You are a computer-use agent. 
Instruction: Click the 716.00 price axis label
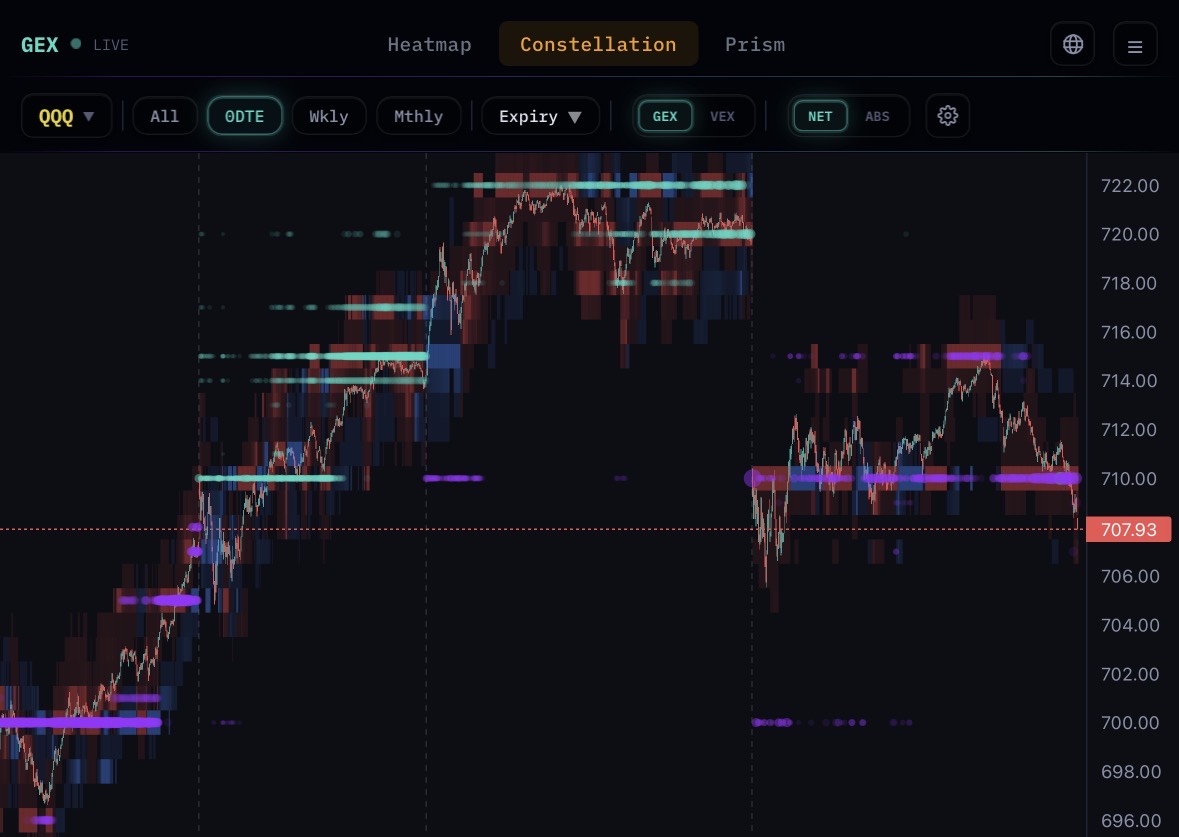coord(1129,332)
